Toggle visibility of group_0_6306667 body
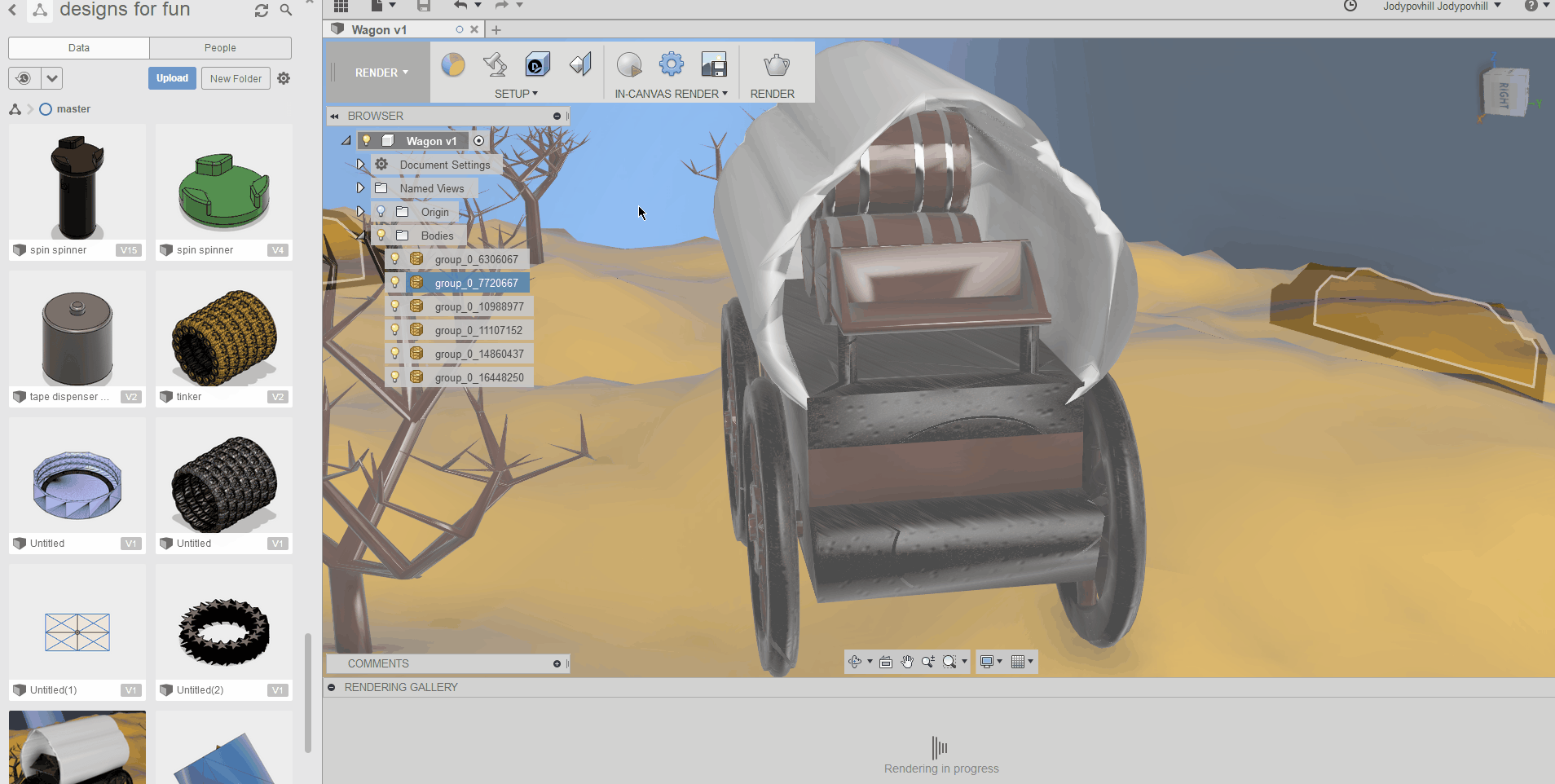This screenshot has width=1555, height=784. 394,258
